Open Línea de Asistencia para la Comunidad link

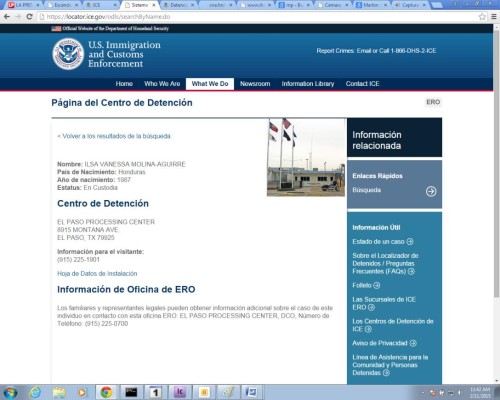390,365
